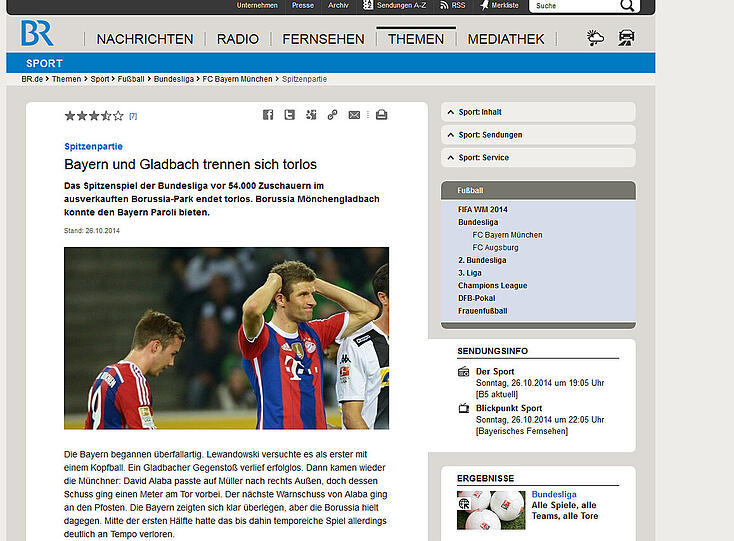This screenshot has width=734, height=541.
Task: Click the Fußball sidebar header
Action: (538, 190)
